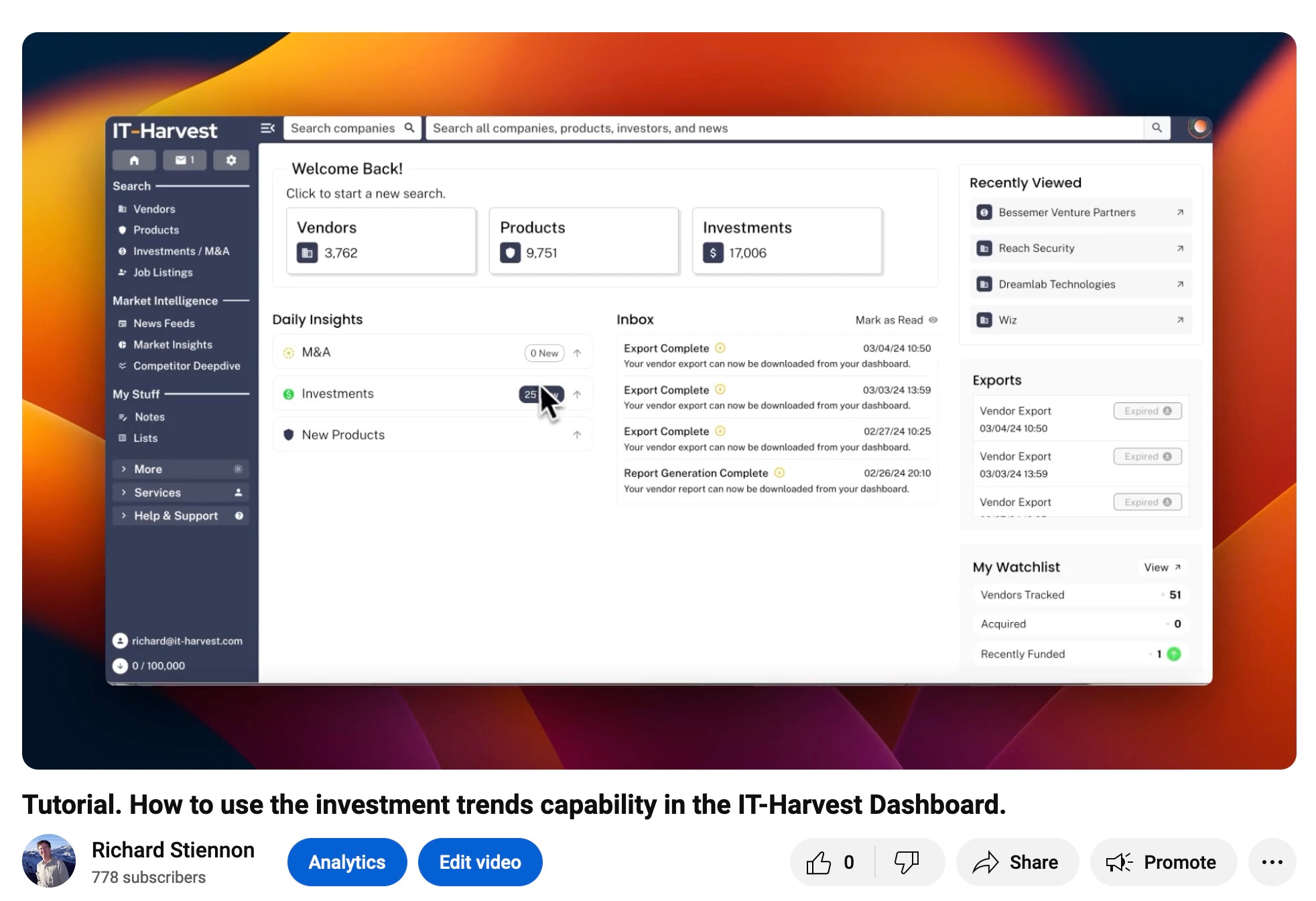
Task: Click YouTube dislike thumbs-down button
Action: click(907, 862)
